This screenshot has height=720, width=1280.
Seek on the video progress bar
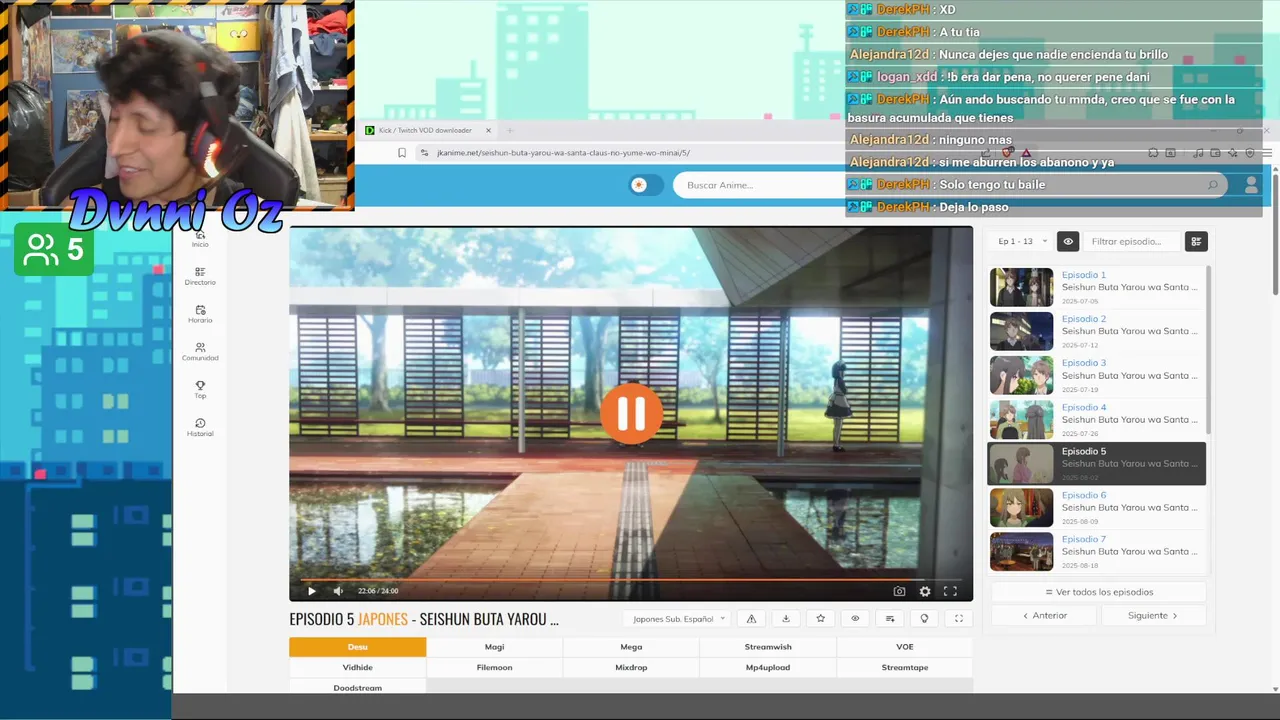[x=631, y=579]
